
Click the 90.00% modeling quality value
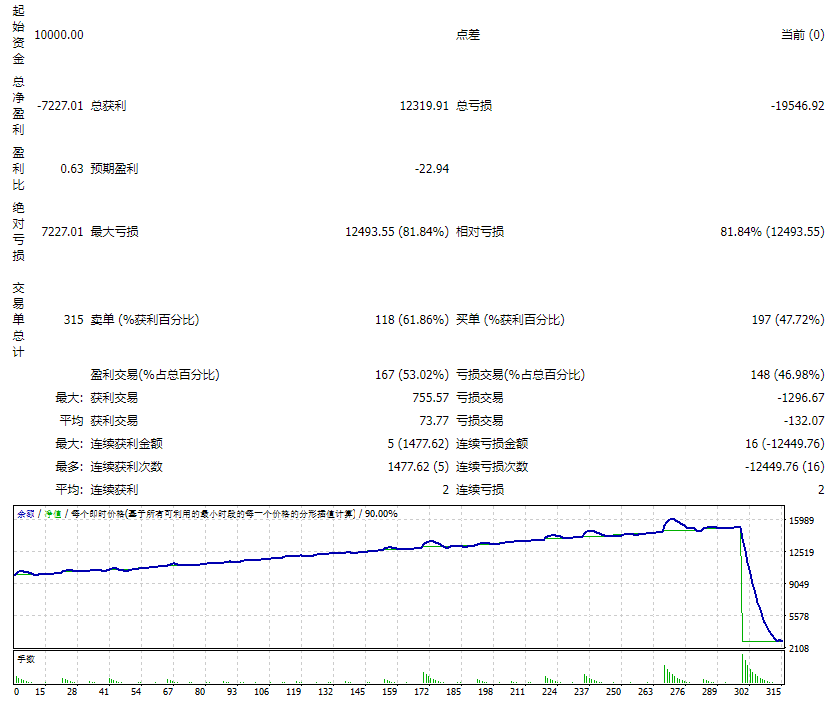pyautogui.click(x=386, y=512)
